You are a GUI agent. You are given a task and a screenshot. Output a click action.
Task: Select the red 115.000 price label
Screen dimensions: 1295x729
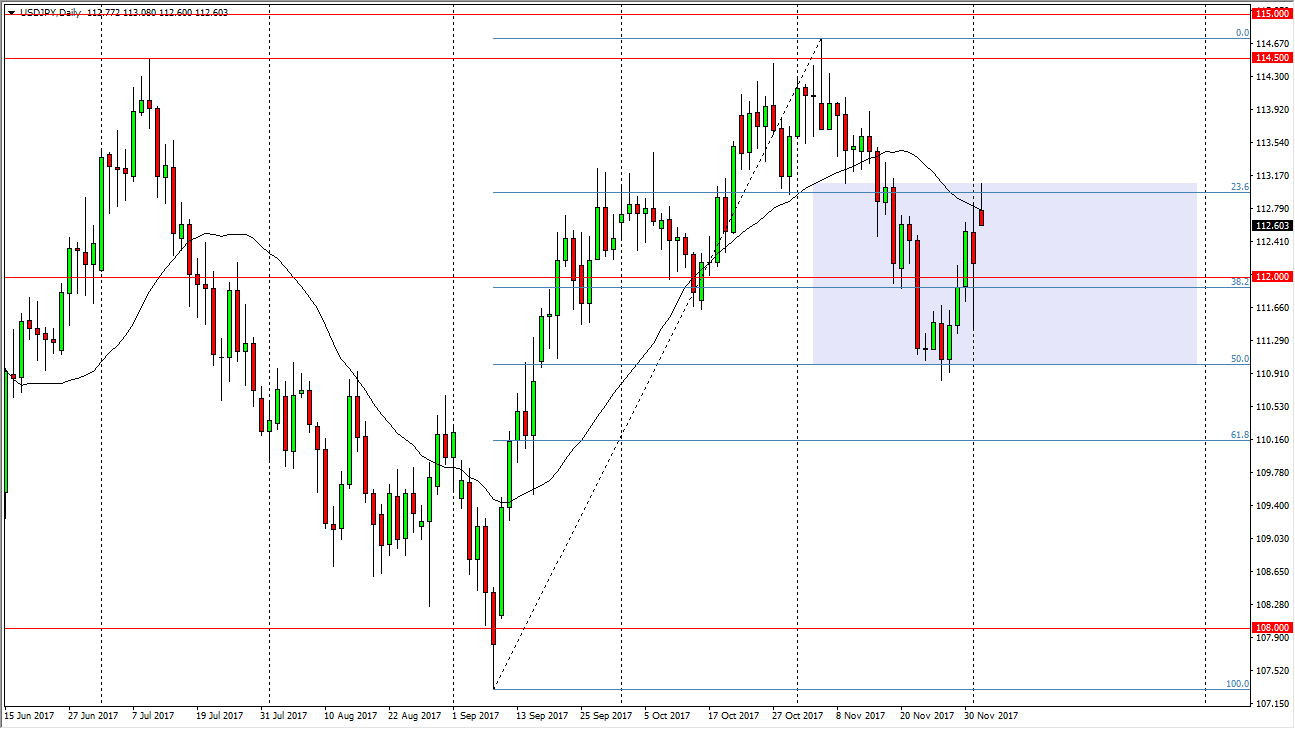pos(1270,14)
